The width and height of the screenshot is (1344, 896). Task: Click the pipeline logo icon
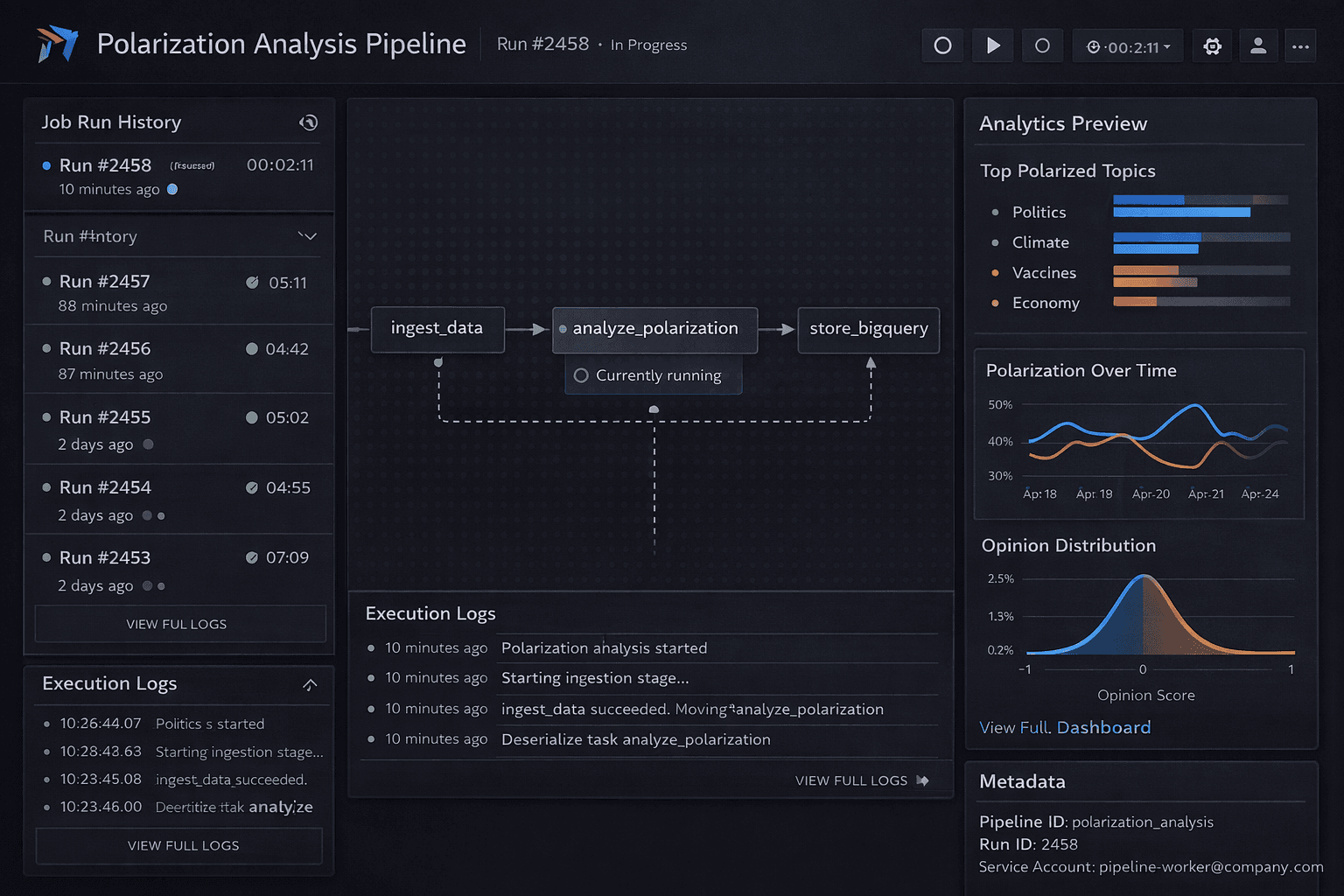(x=56, y=44)
